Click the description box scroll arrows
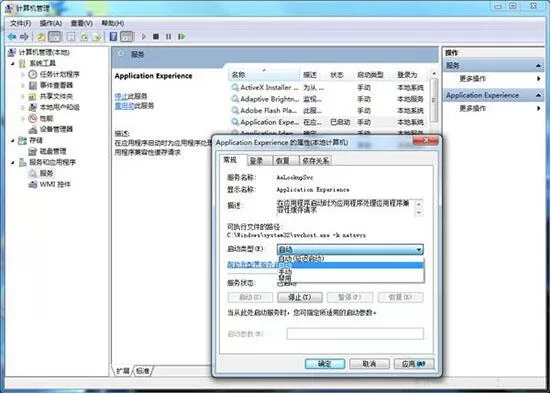This screenshot has width=551, height=394. point(419,208)
